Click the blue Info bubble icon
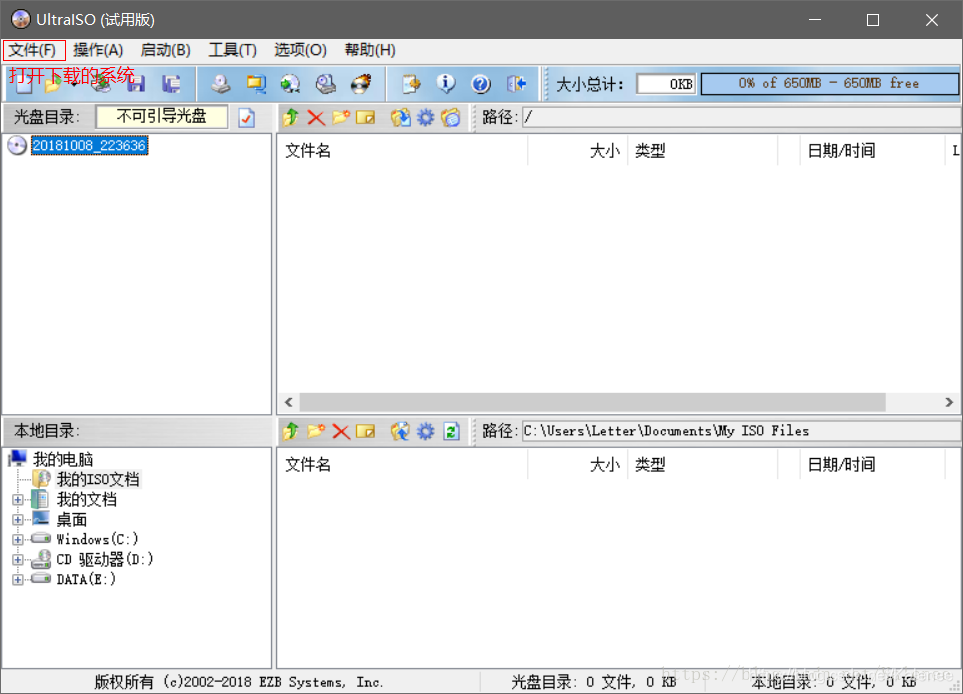The height and width of the screenshot is (694, 963). 446,84
